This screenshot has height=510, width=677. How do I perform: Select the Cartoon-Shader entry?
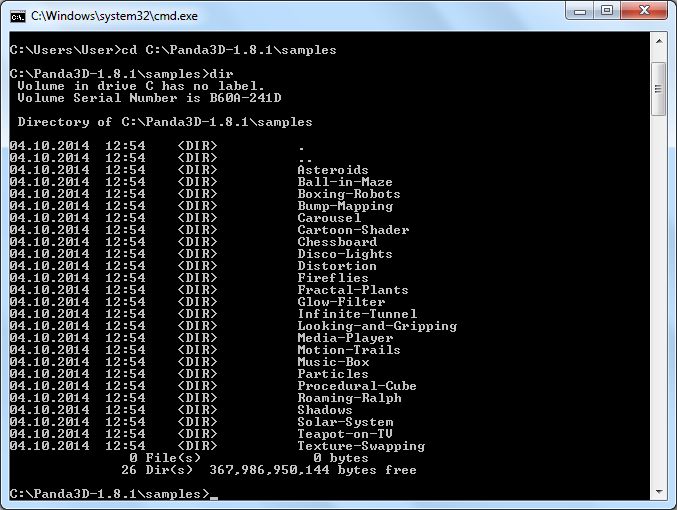(x=353, y=230)
